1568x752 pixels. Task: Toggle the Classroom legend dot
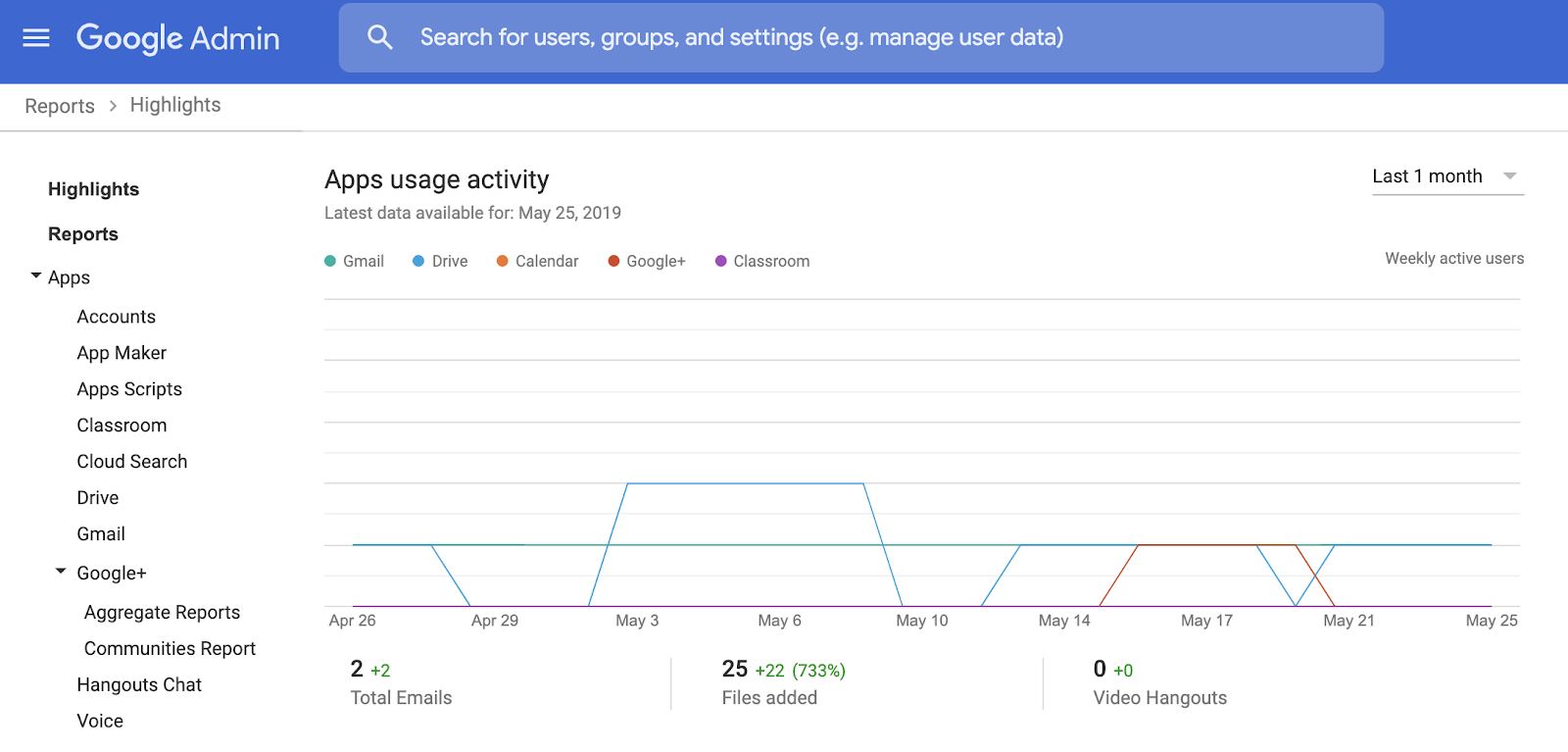coord(720,261)
